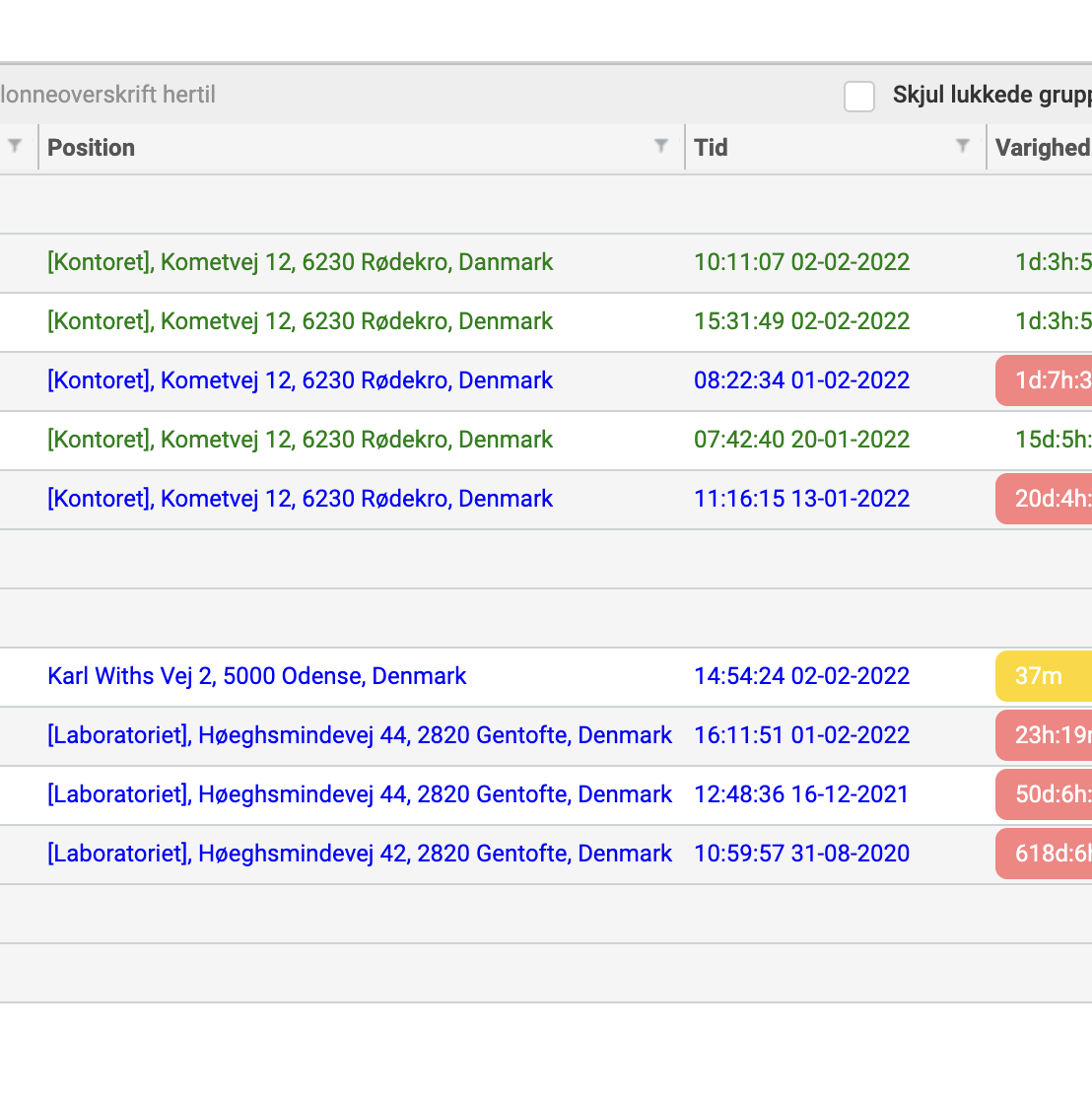This screenshot has height=1098, width=1092.
Task: Open Kontoret address dated 13-01-2022
Action: coord(301,499)
